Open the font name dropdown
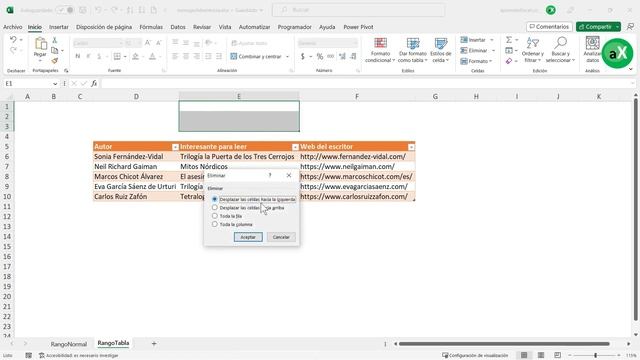Image resolution: width=640 pixels, height=360 pixels. pyautogui.click(x=120, y=43)
